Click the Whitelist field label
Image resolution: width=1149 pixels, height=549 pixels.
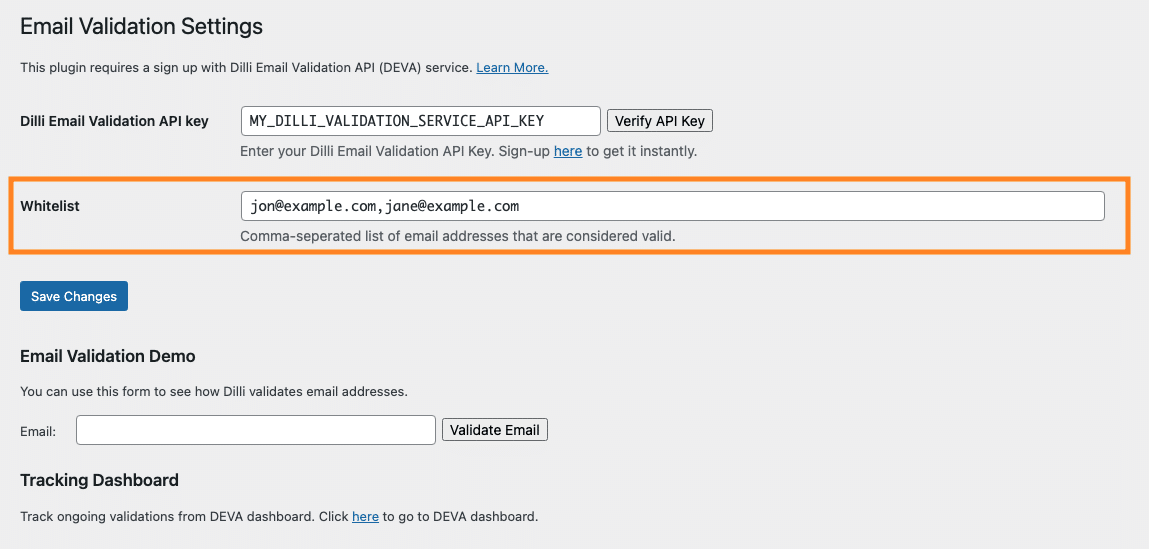50,206
